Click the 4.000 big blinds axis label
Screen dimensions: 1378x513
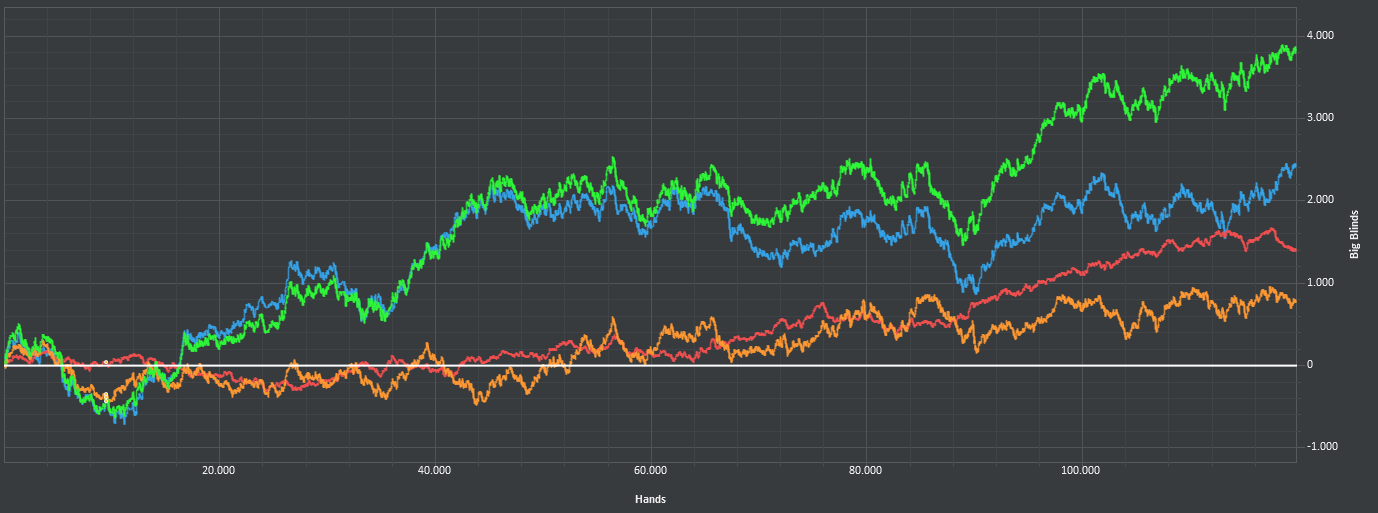[1320, 36]
